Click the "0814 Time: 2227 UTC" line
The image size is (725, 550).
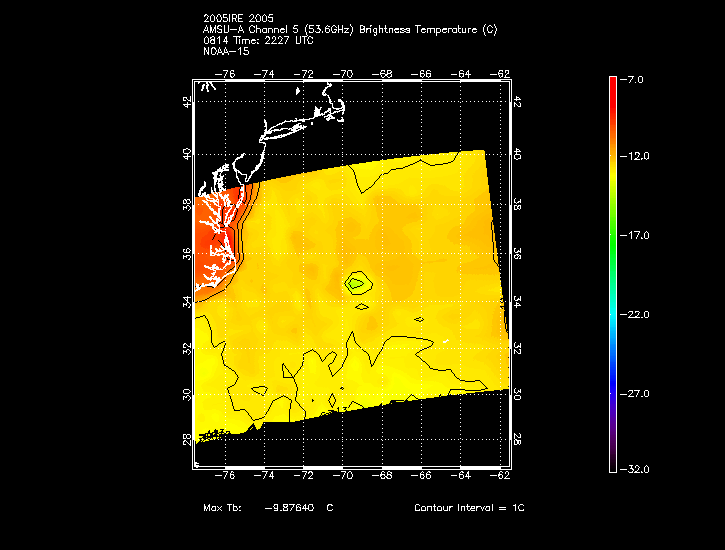(258, 41)
